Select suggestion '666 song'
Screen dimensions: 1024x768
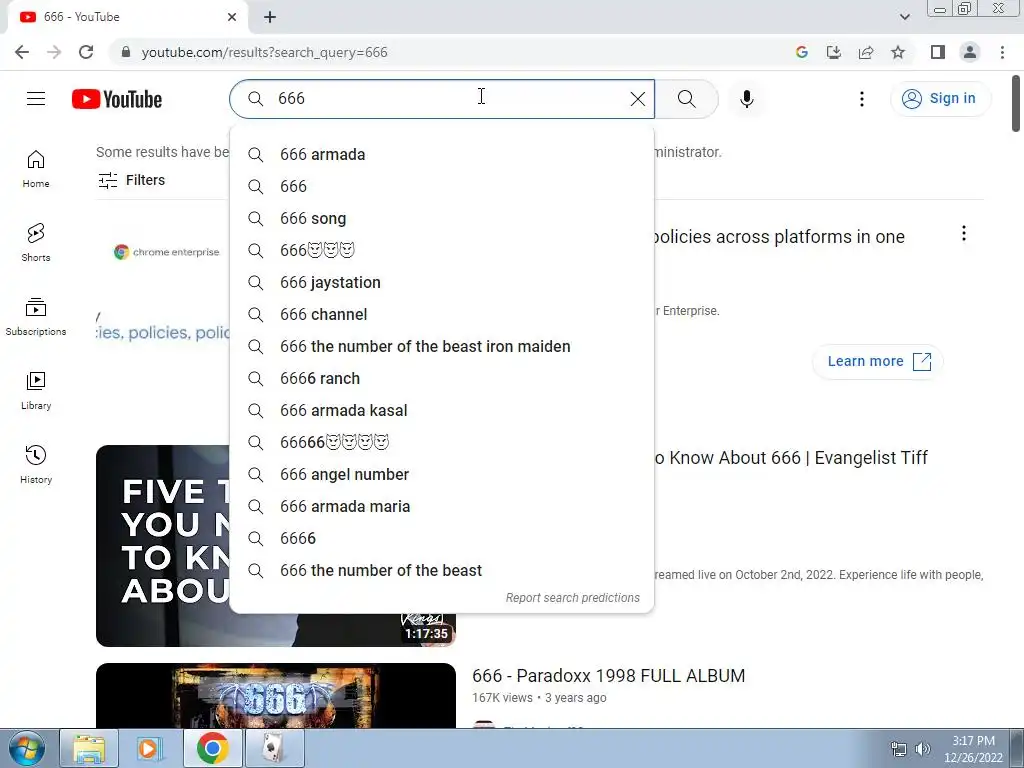coord(442,218)
